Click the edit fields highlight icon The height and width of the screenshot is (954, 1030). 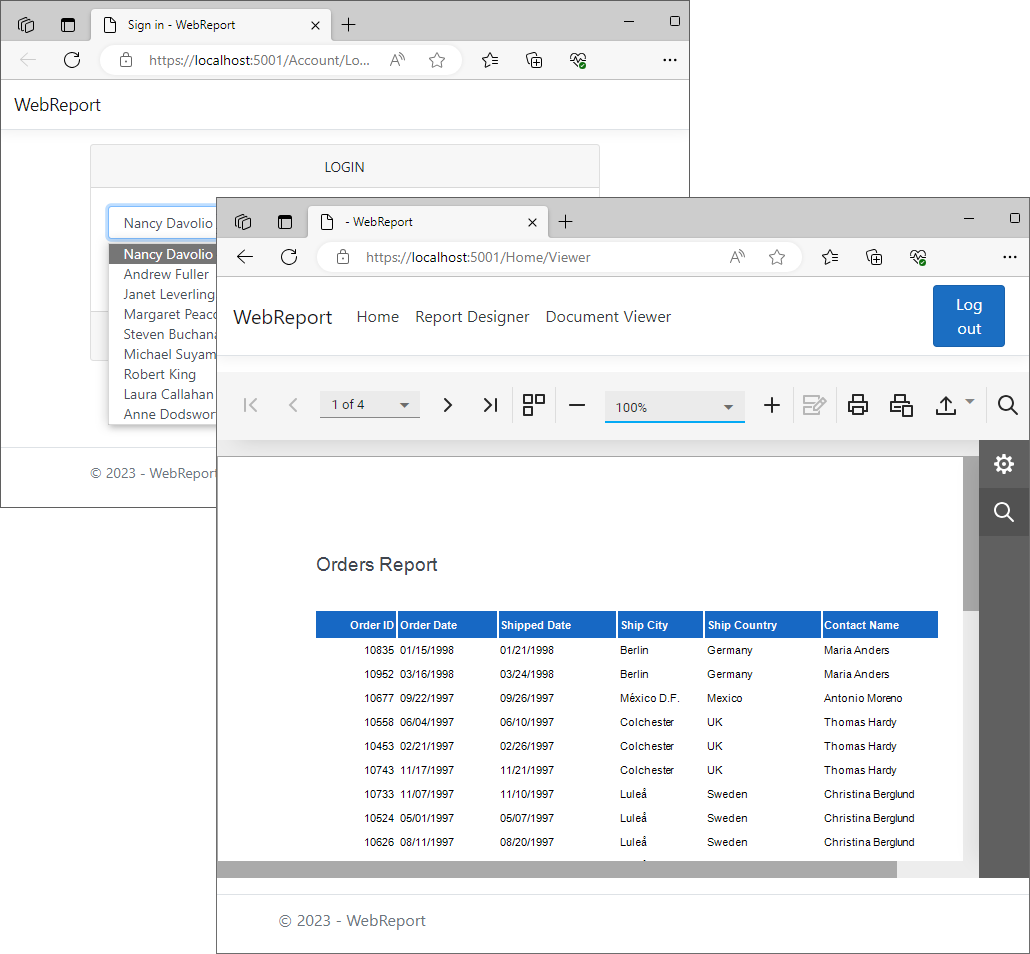pyautogui.click(x=815, y=405)
